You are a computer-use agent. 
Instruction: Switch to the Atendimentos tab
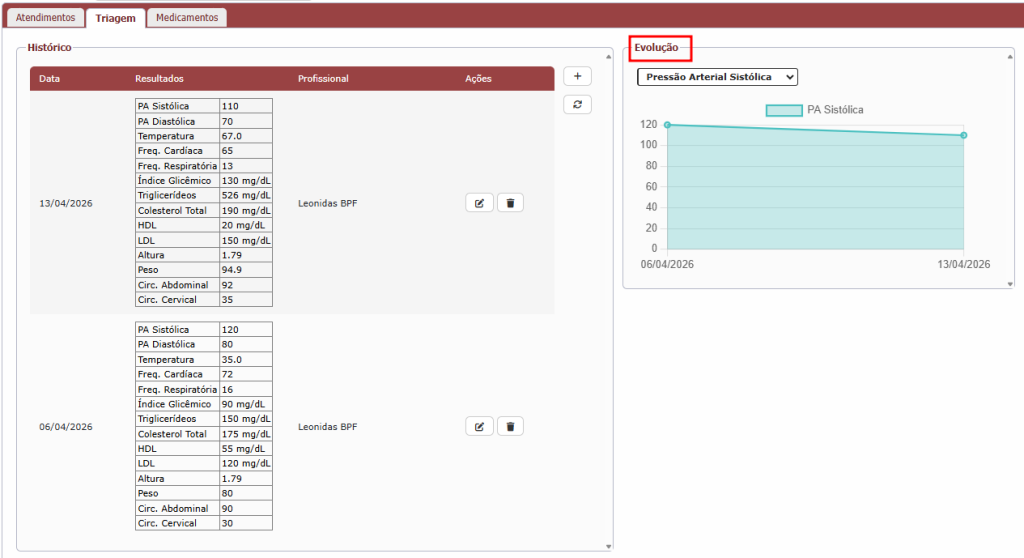(45, 18)
